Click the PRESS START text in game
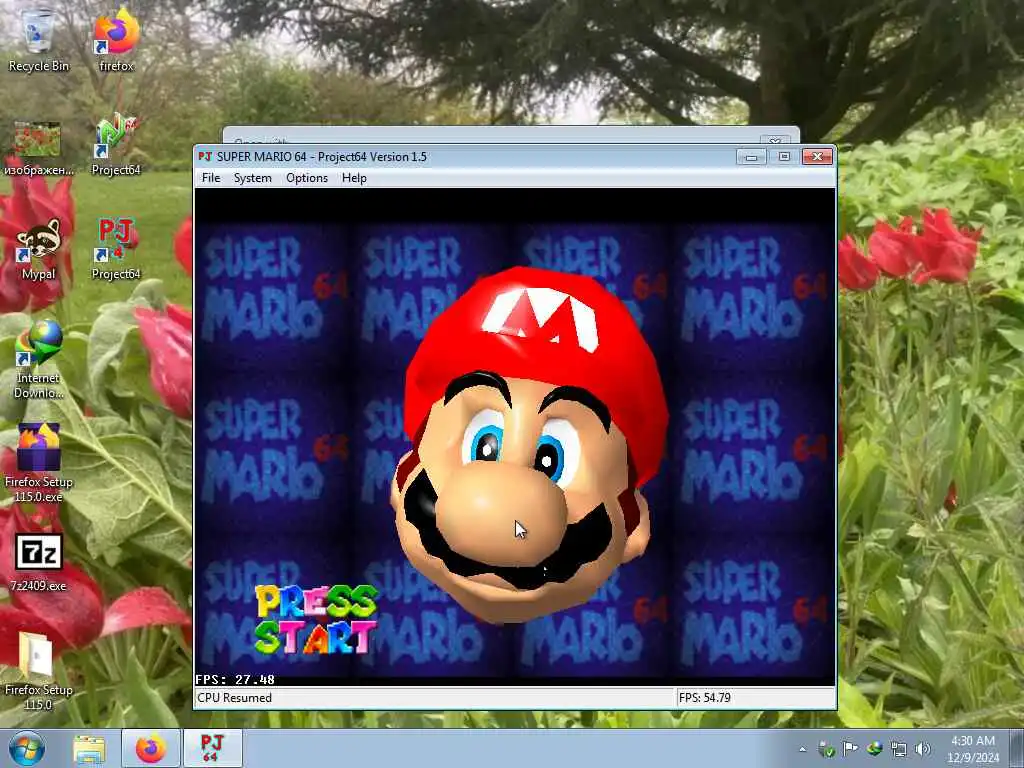 [x=316, y=619]
